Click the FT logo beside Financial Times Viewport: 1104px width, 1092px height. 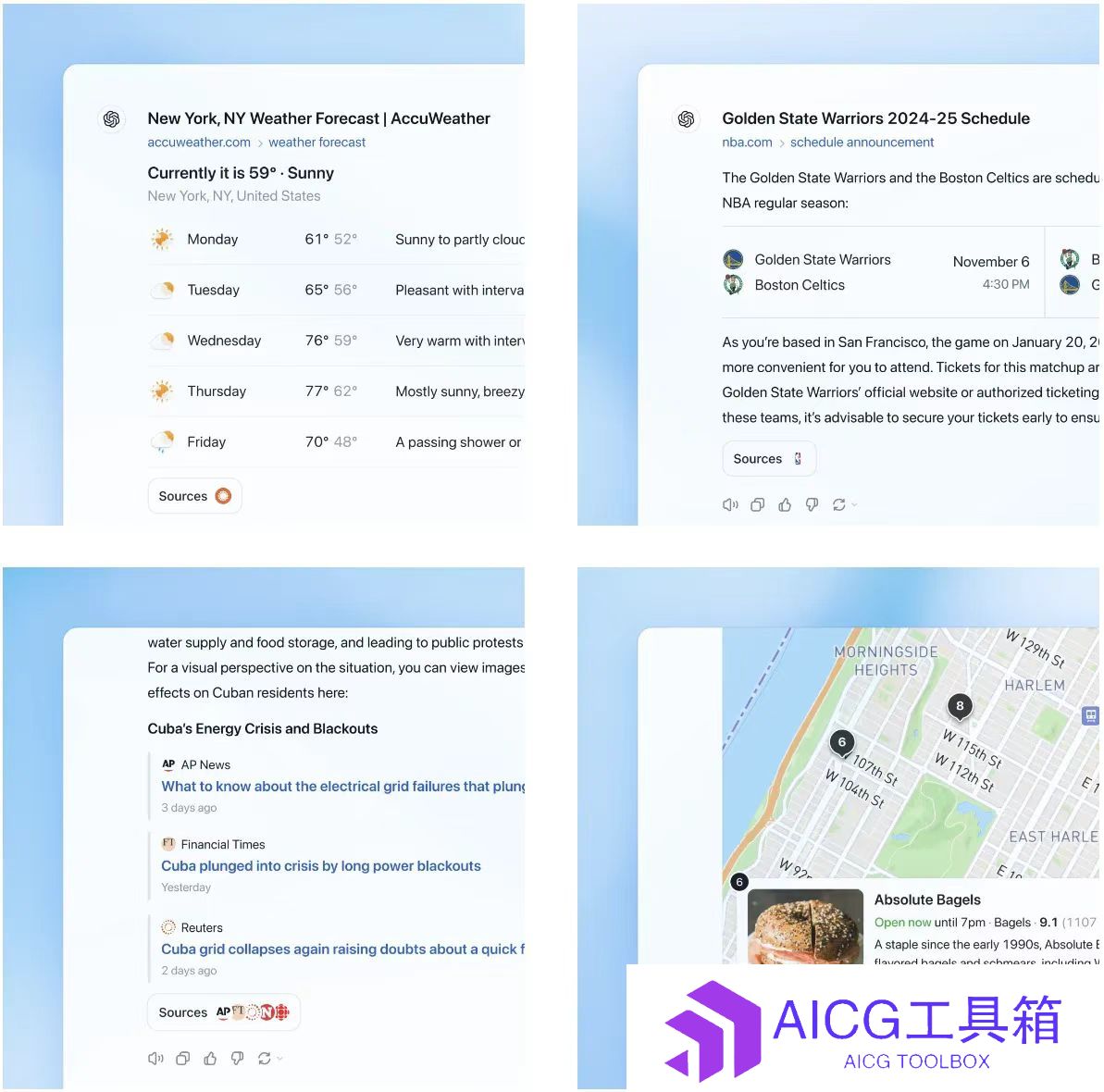(x=168, y=843)
